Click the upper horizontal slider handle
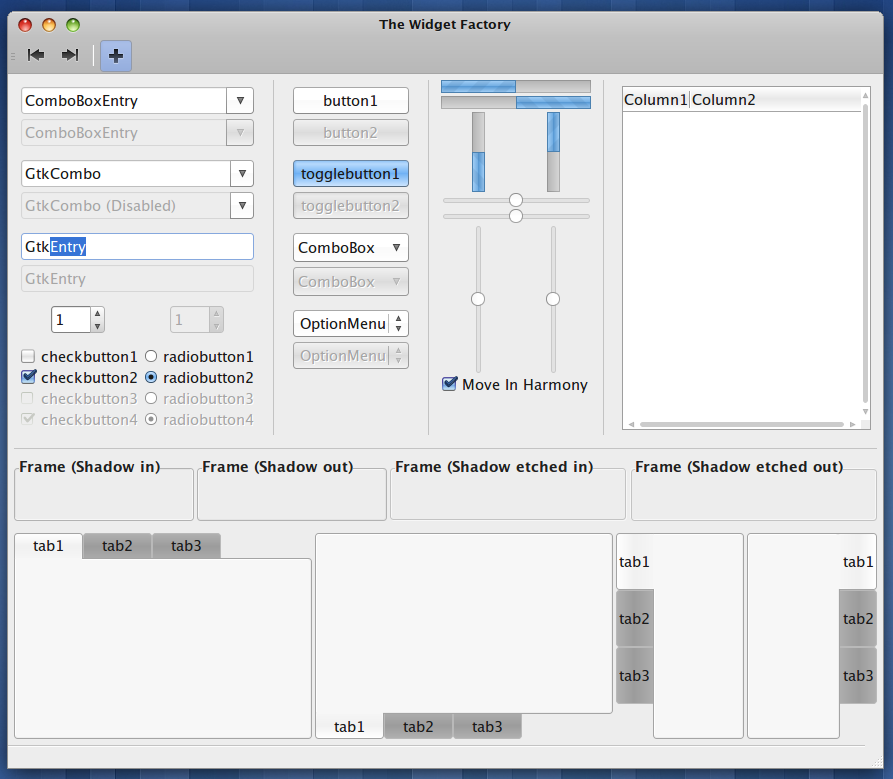The height and width of the screenshot is (779, 893). tap(516, 200)
